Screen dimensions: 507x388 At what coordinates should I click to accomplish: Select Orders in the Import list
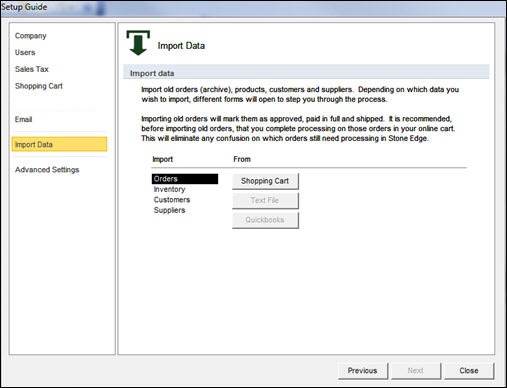(x=185, y=179)
